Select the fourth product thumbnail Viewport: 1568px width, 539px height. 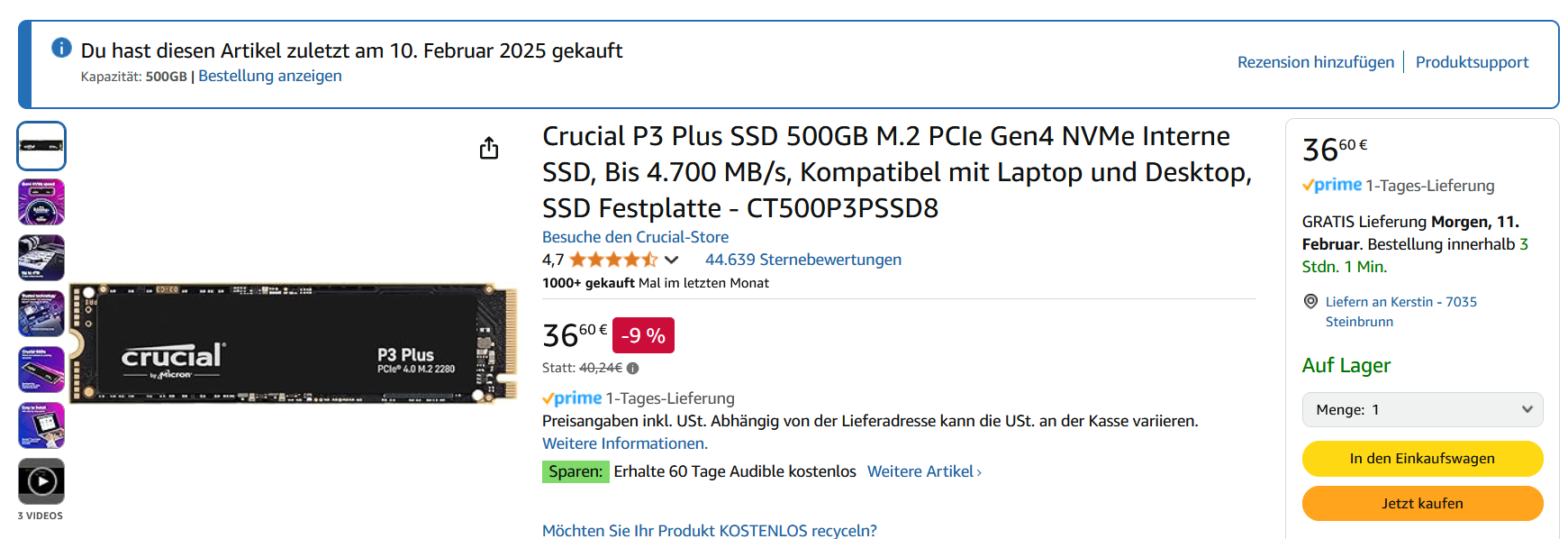tap(41, 314)
